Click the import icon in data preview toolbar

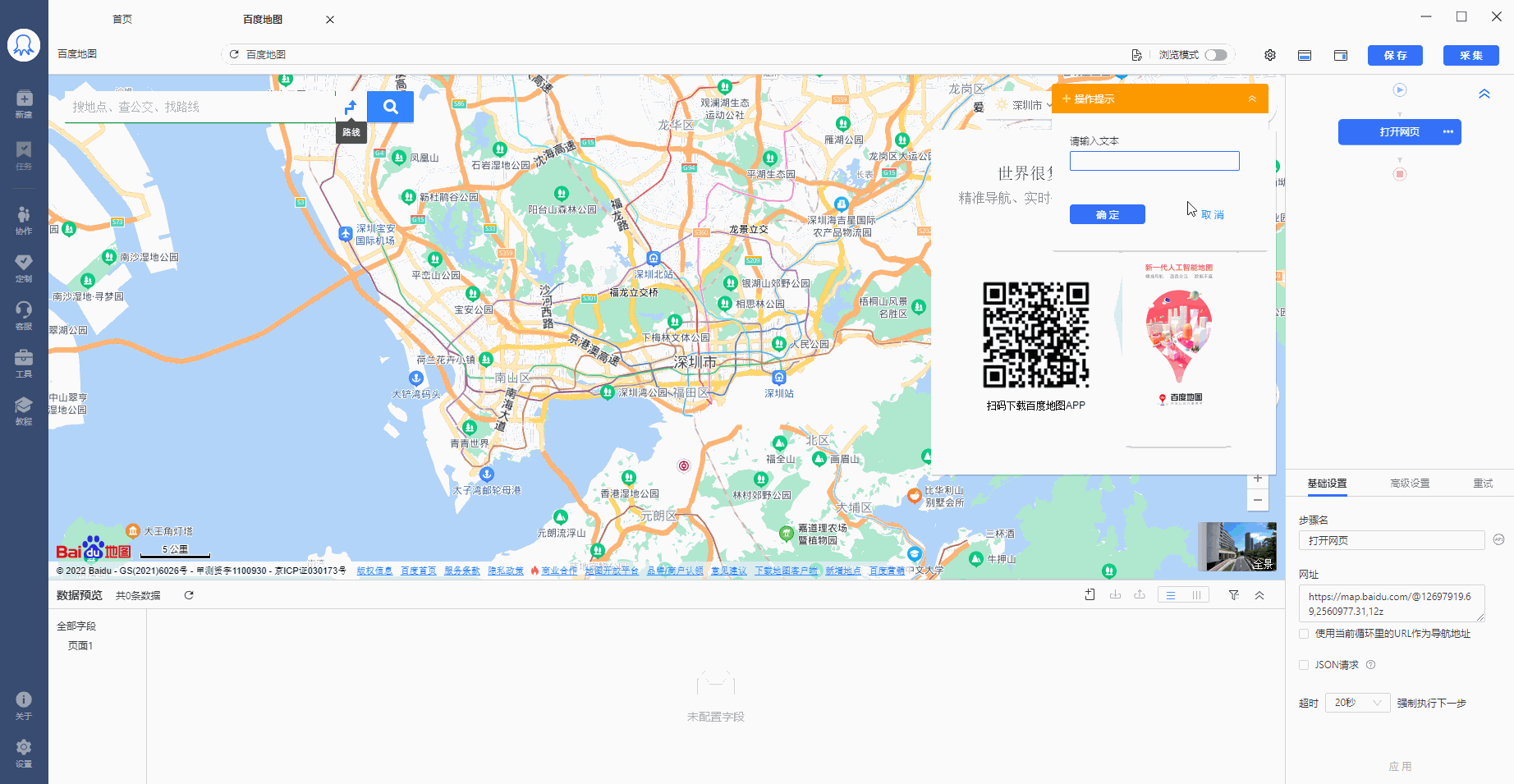(x=1115, y=595)
